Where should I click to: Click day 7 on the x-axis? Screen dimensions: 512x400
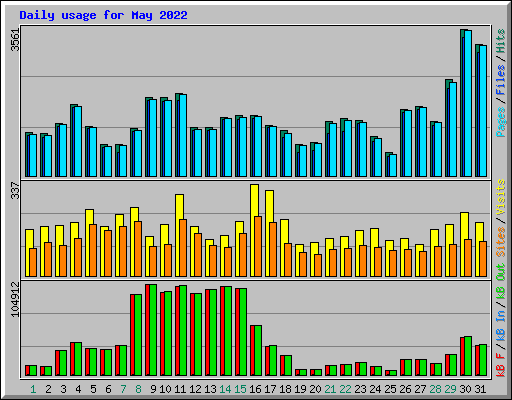123,389
